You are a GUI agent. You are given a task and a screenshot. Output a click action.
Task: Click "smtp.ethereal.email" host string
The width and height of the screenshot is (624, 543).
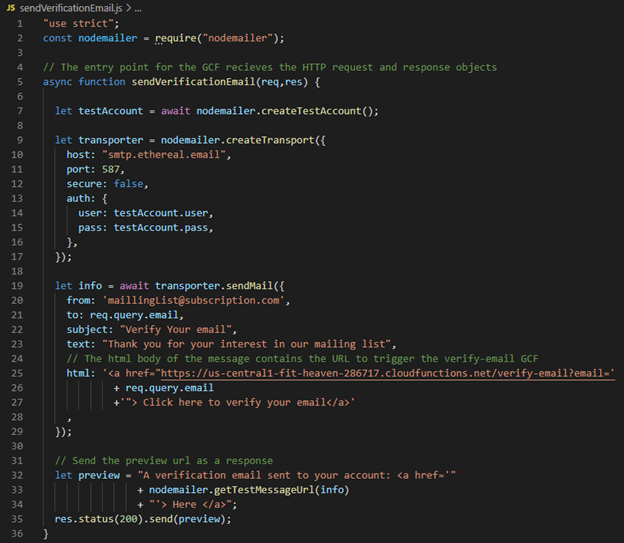click(164, 154)
